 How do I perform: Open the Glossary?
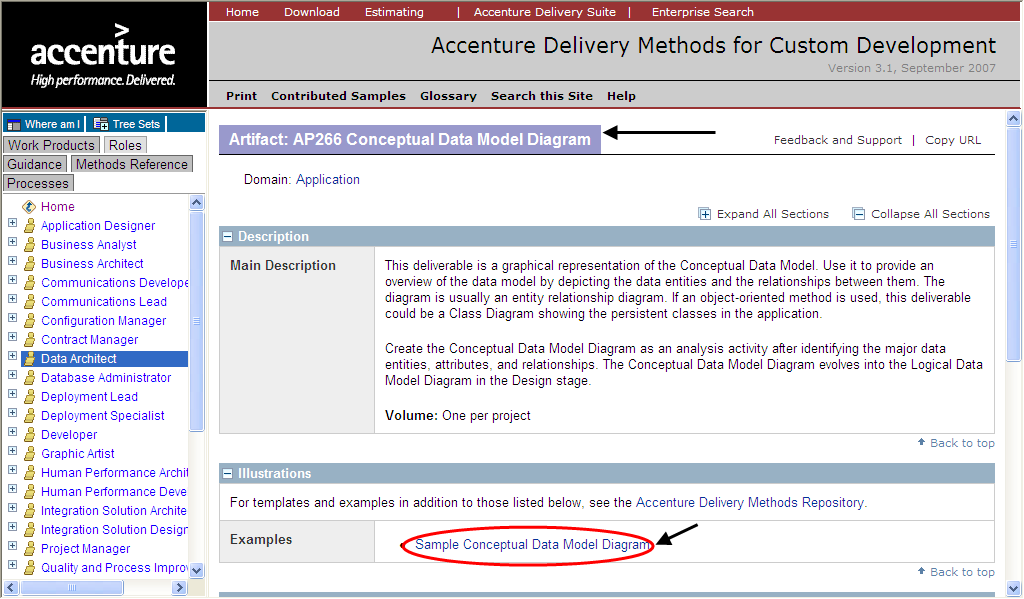click(448, 96)
